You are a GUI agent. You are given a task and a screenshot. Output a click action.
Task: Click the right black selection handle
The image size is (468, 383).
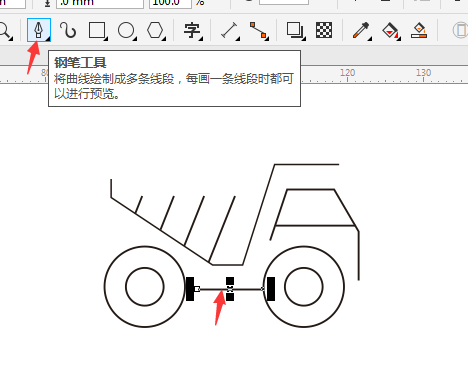271,289
